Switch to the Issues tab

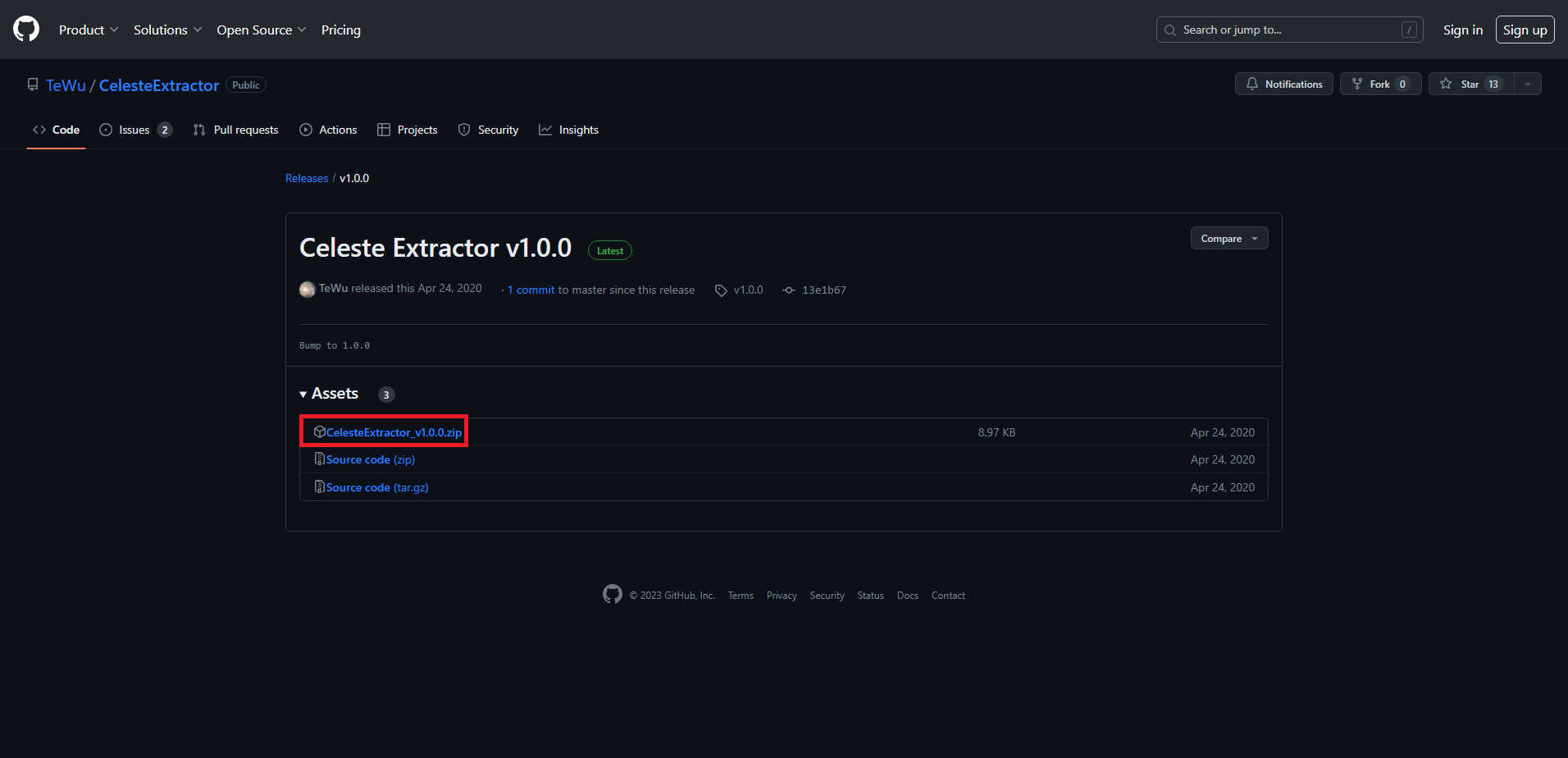click(x=135, y=130)
